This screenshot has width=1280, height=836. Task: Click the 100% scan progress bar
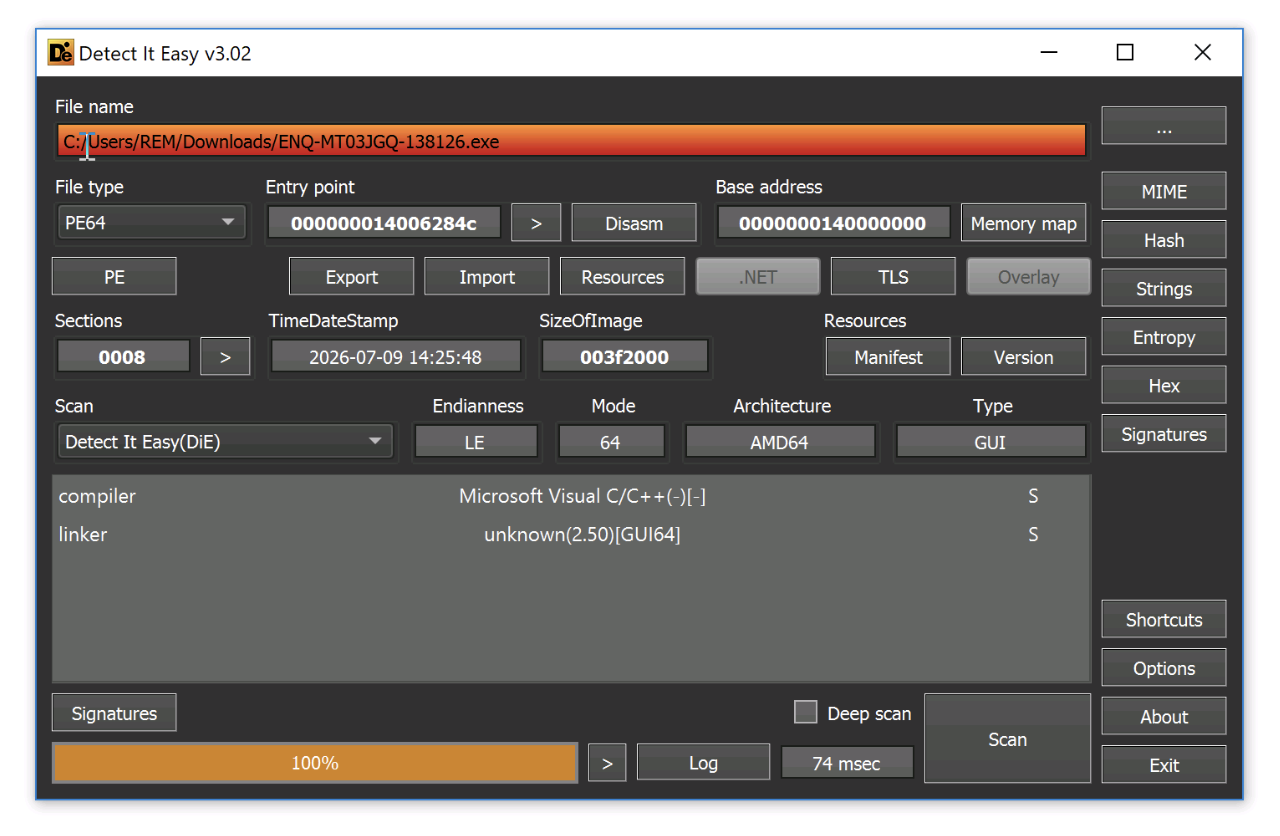point(315,763)
